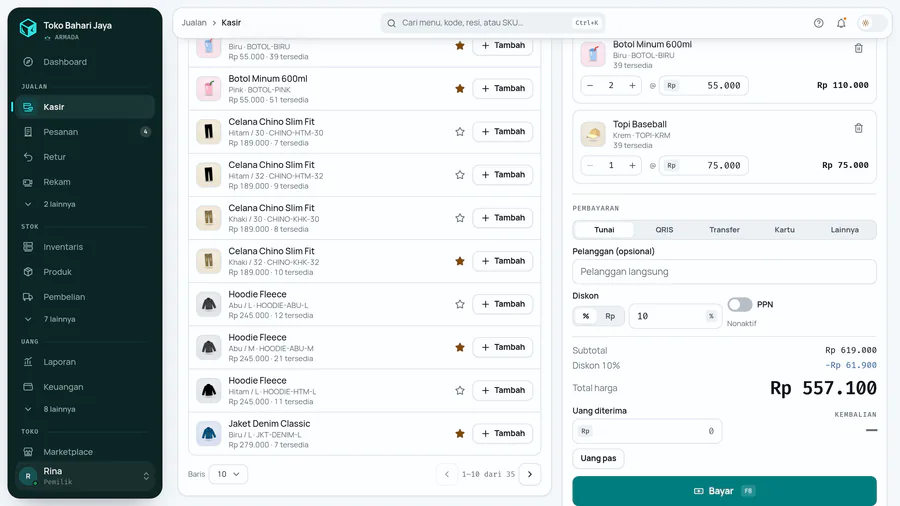The height and width of the screenshot is (506, 900).
Task: Click the Uang pas button
Action: pos(598,458)
